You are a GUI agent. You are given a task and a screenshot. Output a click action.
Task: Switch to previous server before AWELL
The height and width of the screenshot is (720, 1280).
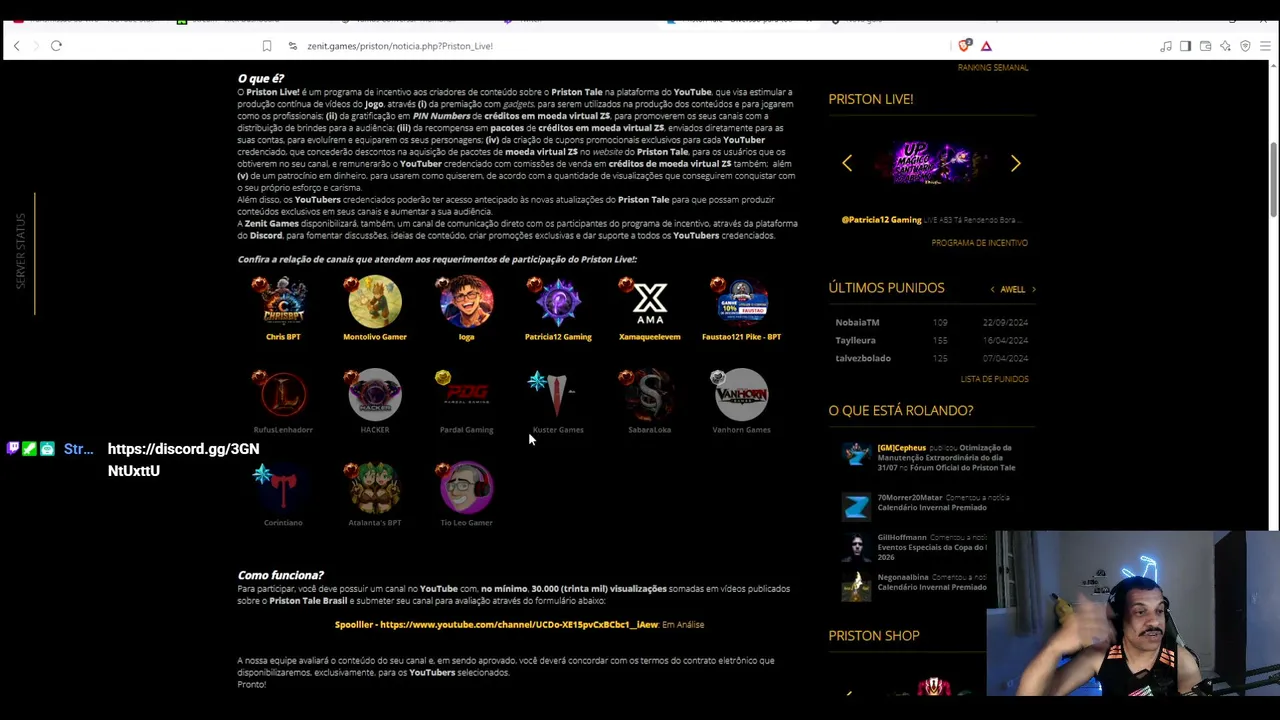992,290
